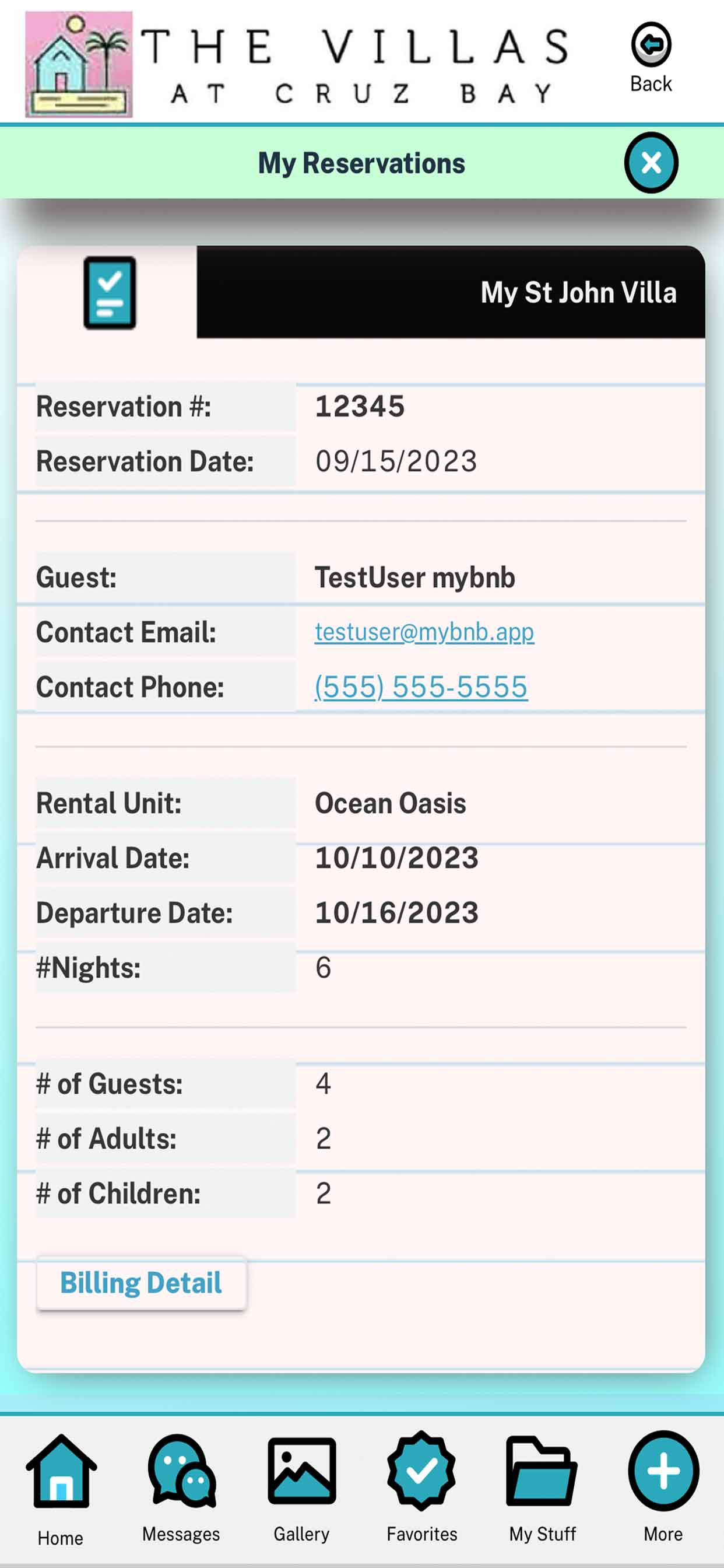
Task: Open the Gallery picture icon
Action: (302, 1471)
